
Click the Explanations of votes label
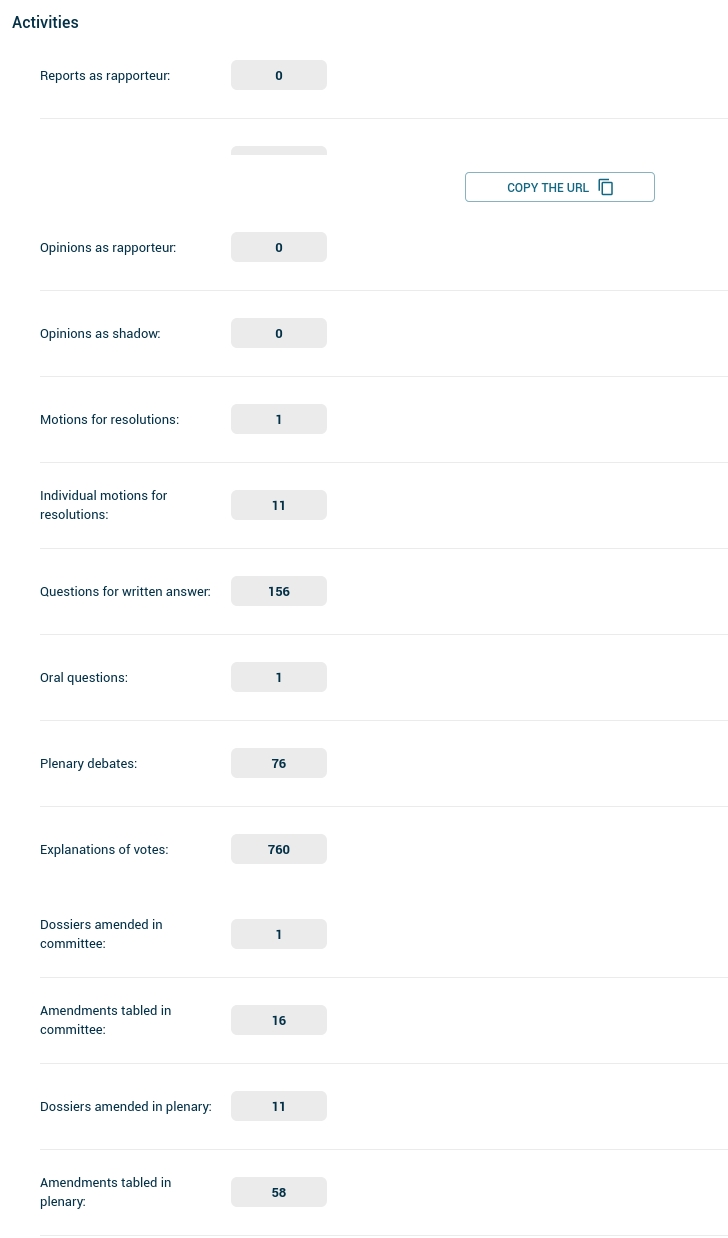[x=104, y=849]
